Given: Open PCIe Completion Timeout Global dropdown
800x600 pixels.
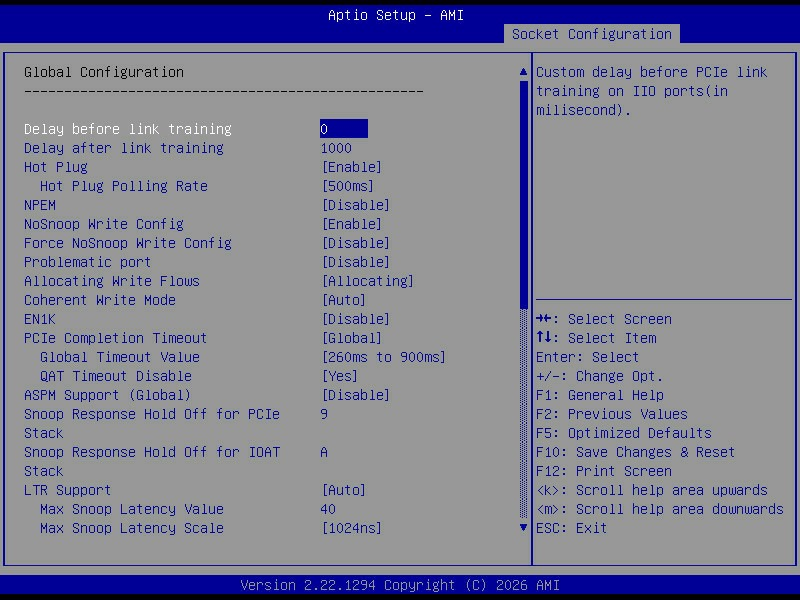Looking at the screenshot, I should (x=352, y=338).
